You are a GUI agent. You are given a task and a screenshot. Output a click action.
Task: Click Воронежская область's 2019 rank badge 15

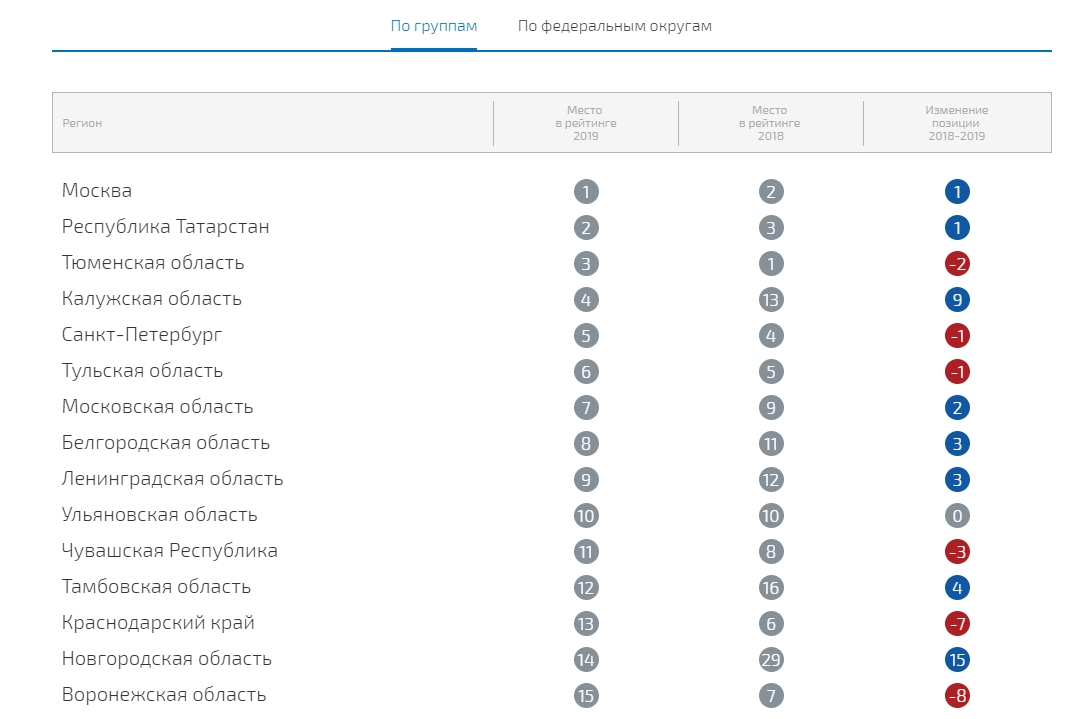[x=586, y=696]
